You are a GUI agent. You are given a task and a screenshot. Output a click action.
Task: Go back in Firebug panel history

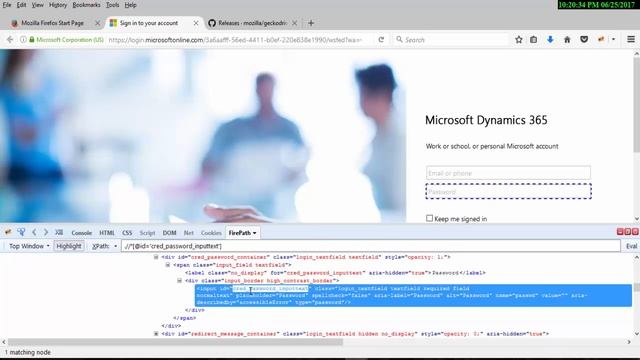[x=34, y=232]
